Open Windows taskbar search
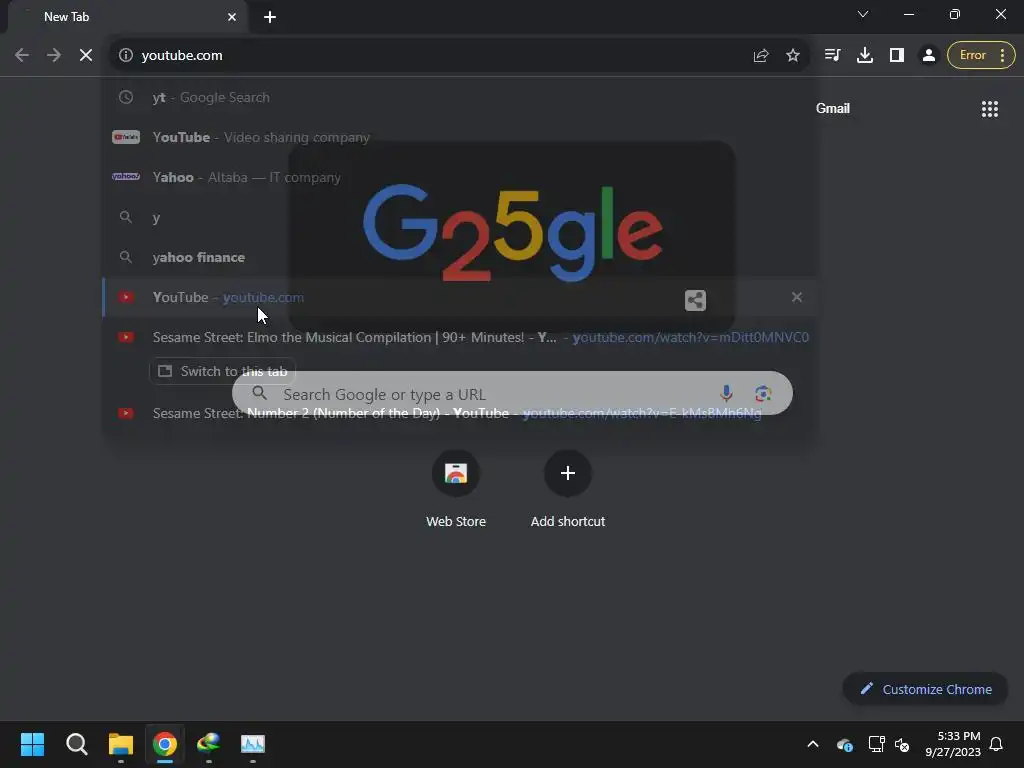This screenshot has width=1024, height=768. pos(76,744)
